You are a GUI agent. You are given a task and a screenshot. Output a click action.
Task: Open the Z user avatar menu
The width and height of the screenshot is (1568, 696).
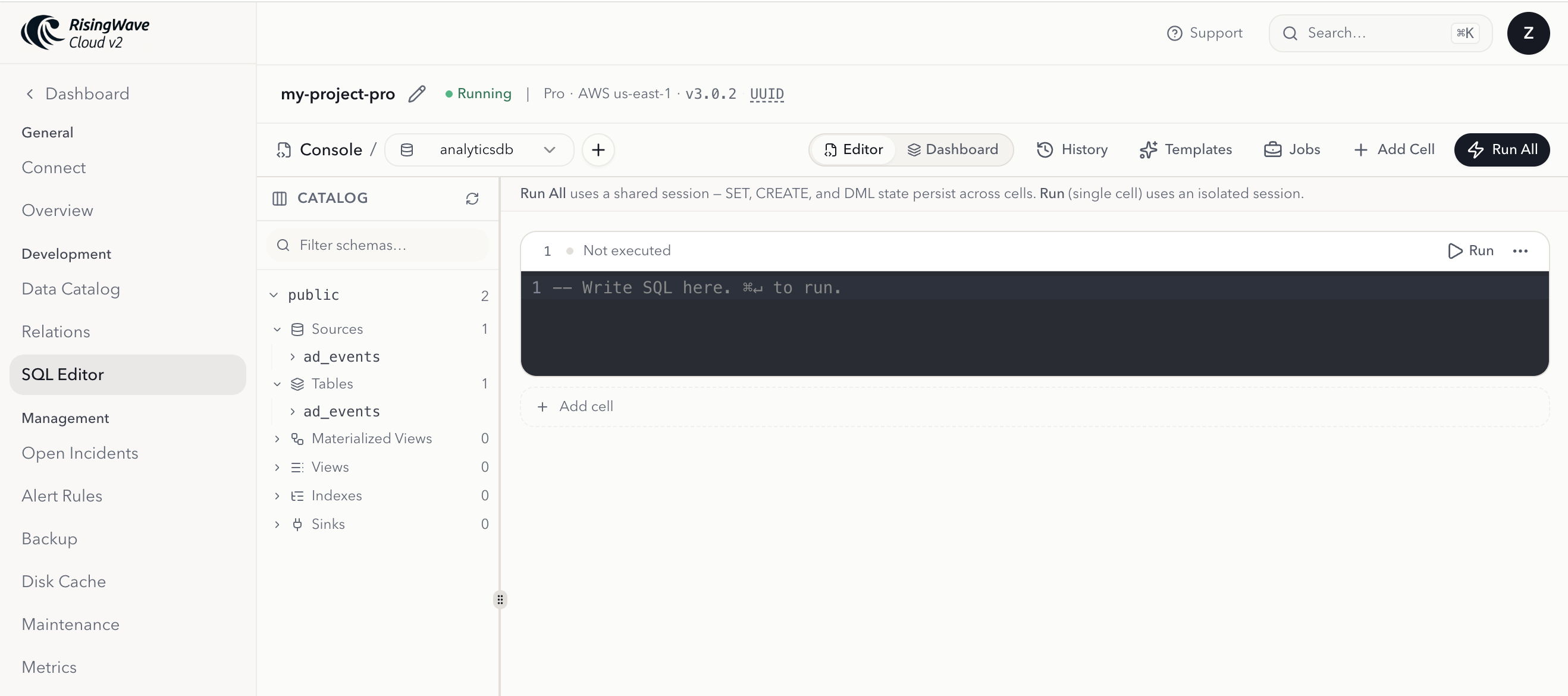tap(1528, 33)
